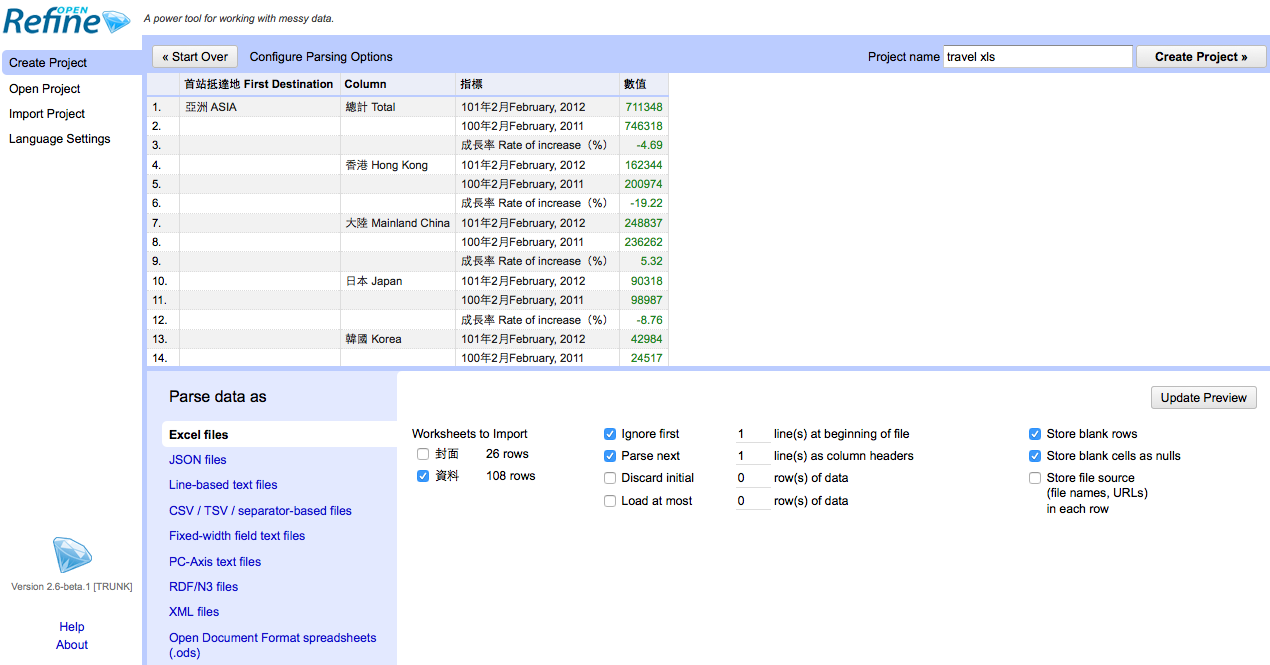Enable Discard initial rows of data
Screen dimensions: 1270x665
(x=610, y=478)
